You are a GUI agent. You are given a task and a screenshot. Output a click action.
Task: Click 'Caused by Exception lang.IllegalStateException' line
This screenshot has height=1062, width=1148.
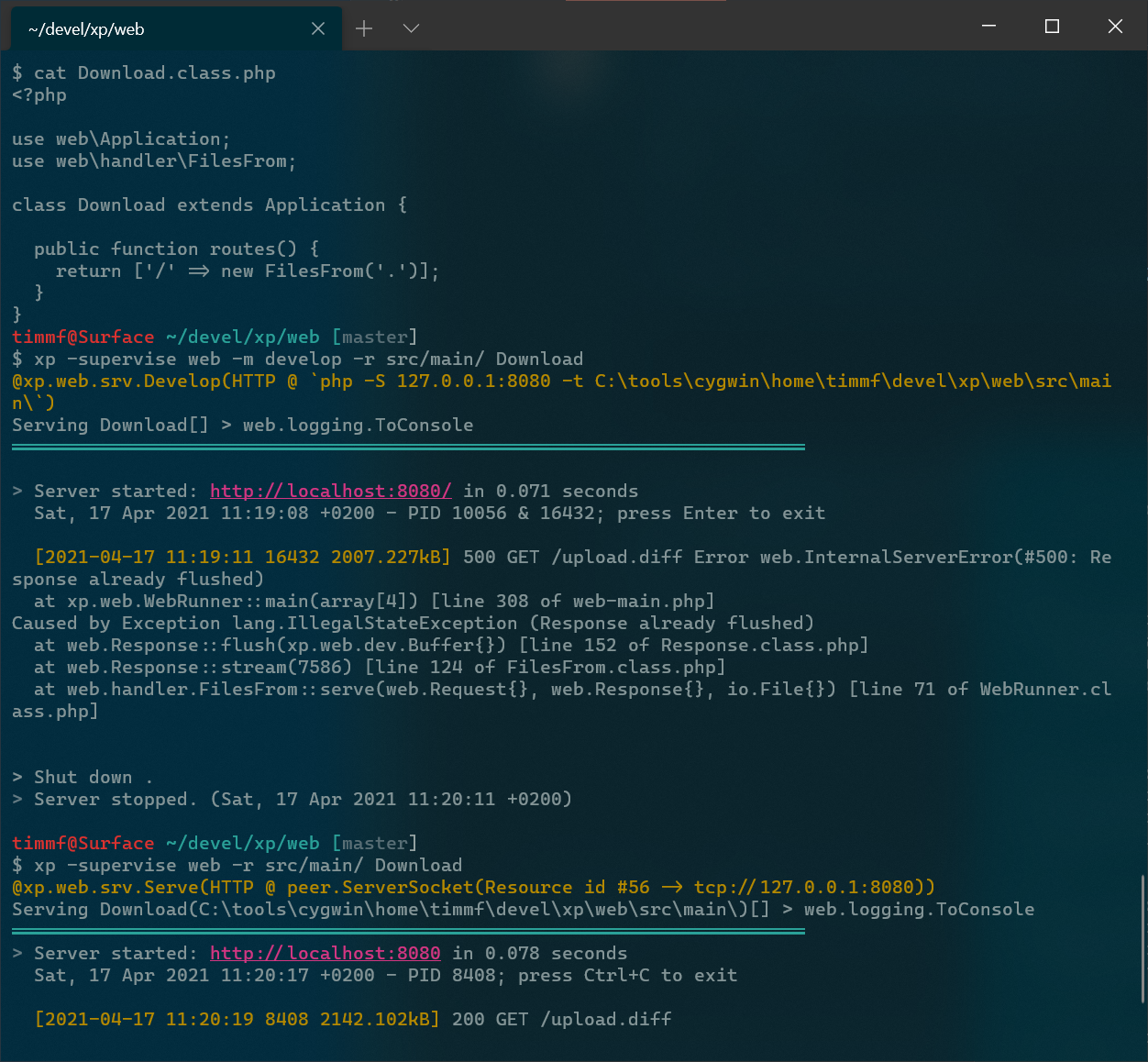click(414, 623)
